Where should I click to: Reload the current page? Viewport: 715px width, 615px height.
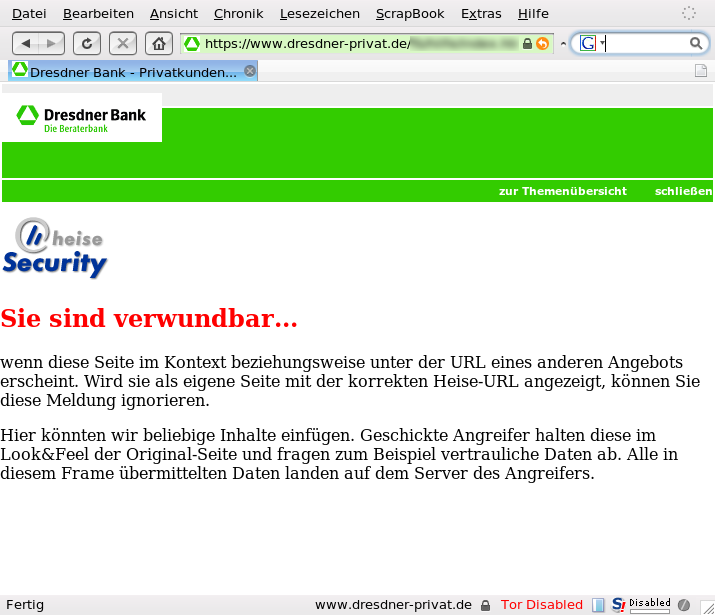(x=87, y=43)
